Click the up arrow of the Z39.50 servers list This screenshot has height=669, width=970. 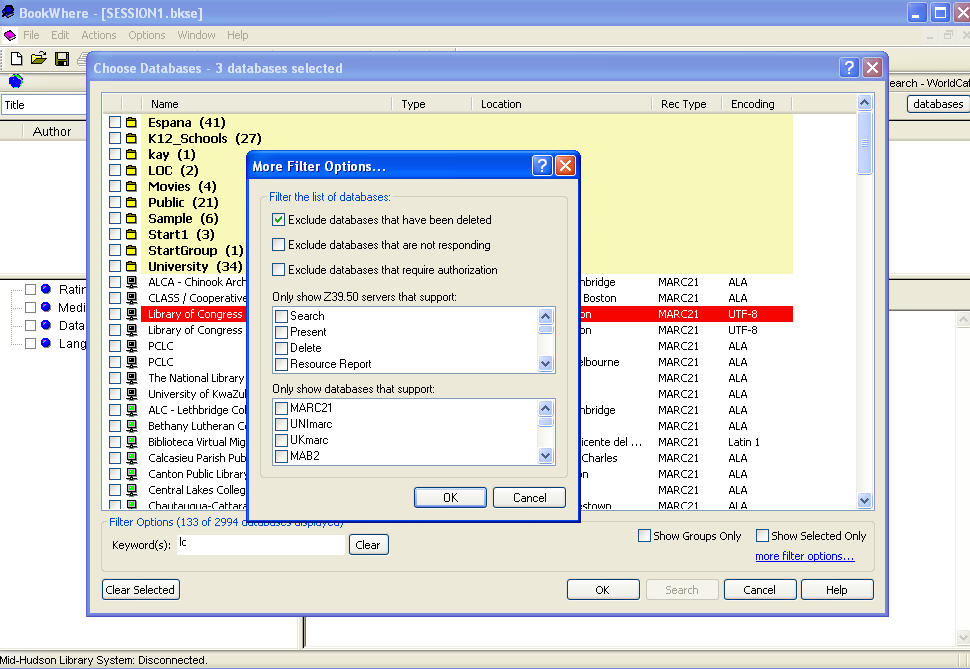tap(545, 316)
